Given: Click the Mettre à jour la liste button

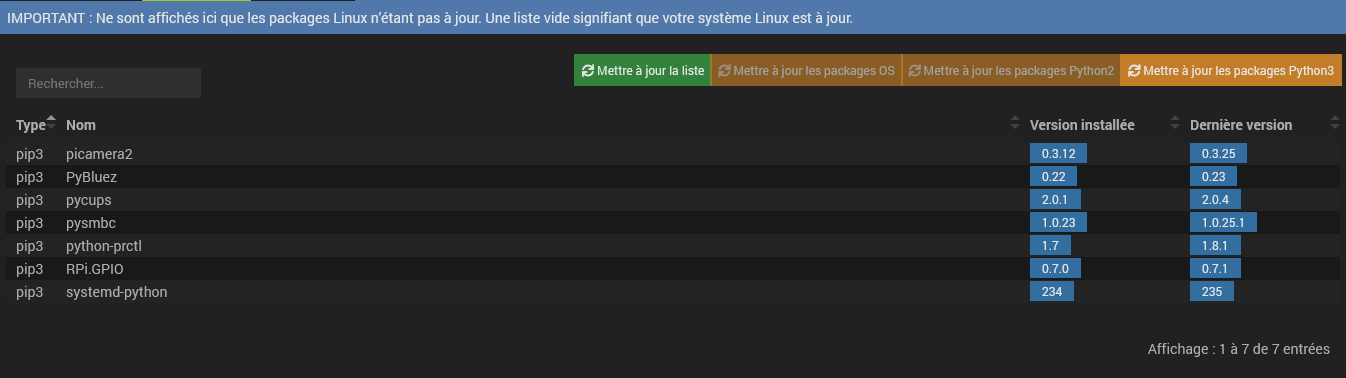Looking at the screenshot, I should tap(642, 71).
